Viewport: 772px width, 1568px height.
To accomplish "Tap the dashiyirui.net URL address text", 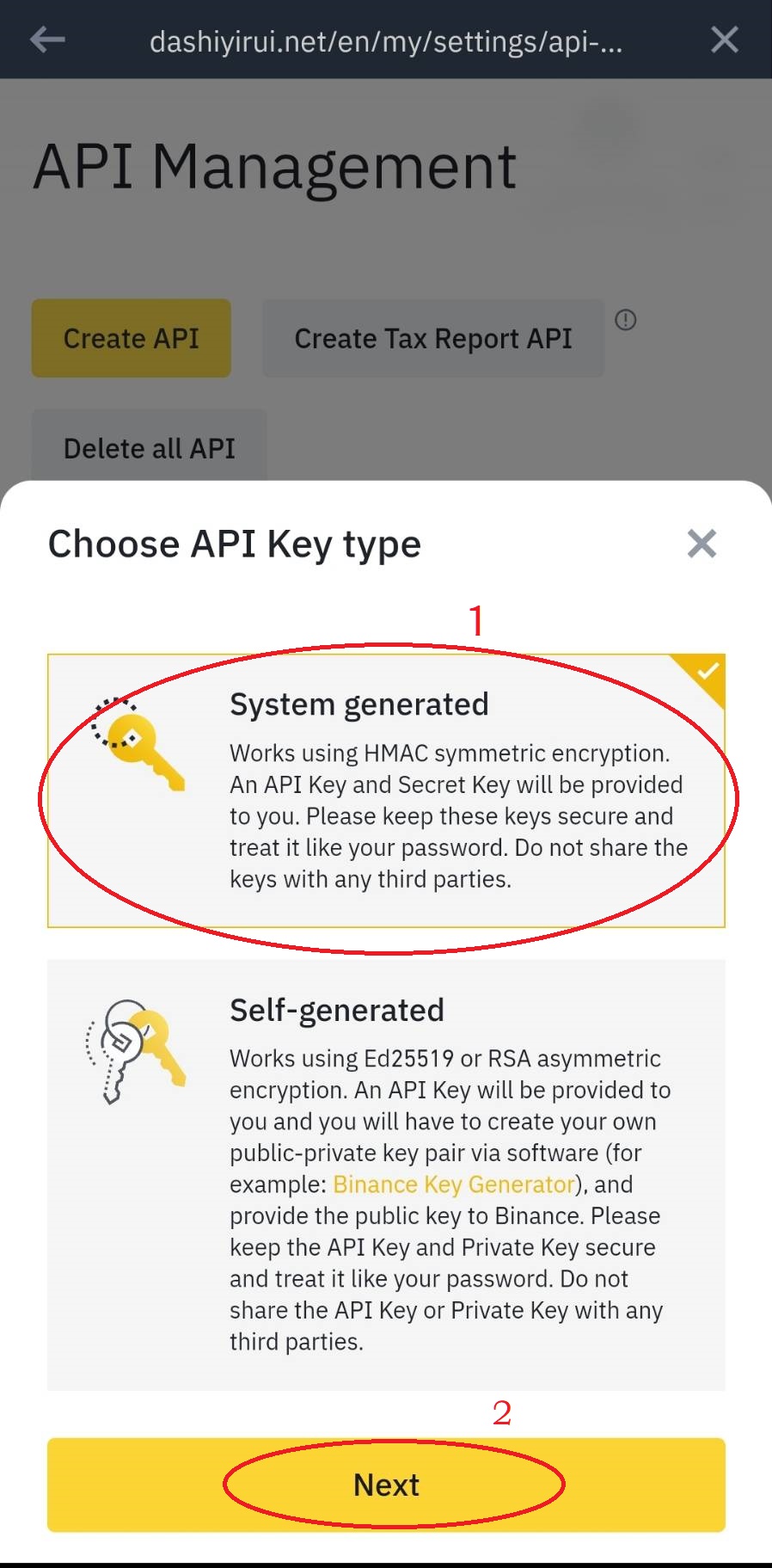I will point(386,41).
